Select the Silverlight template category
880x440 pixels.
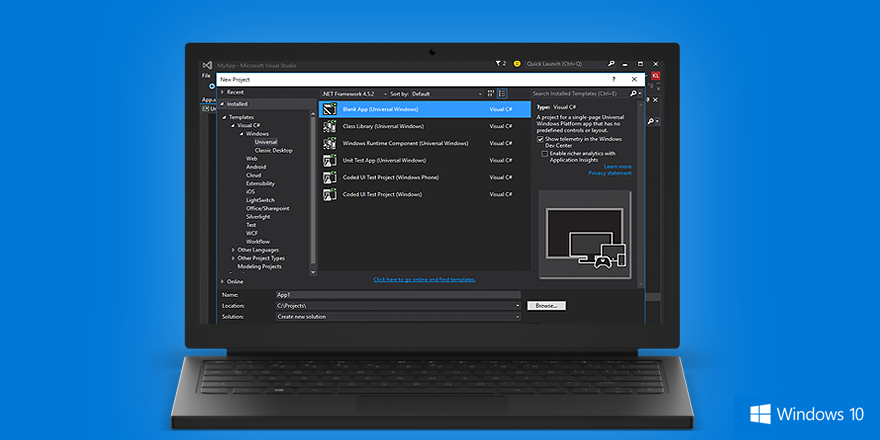point(258,217)
